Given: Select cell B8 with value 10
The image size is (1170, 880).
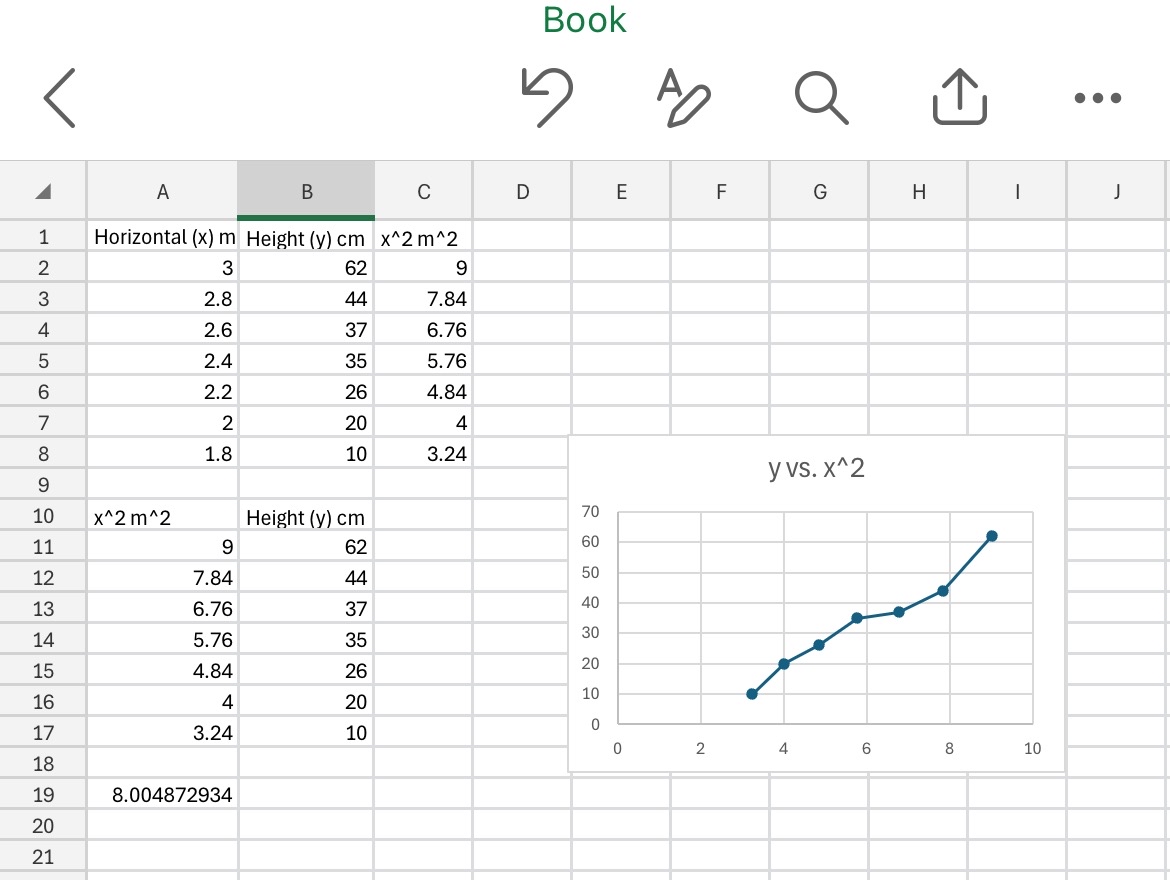Looking at the screenshot, I should click(306, 454).
